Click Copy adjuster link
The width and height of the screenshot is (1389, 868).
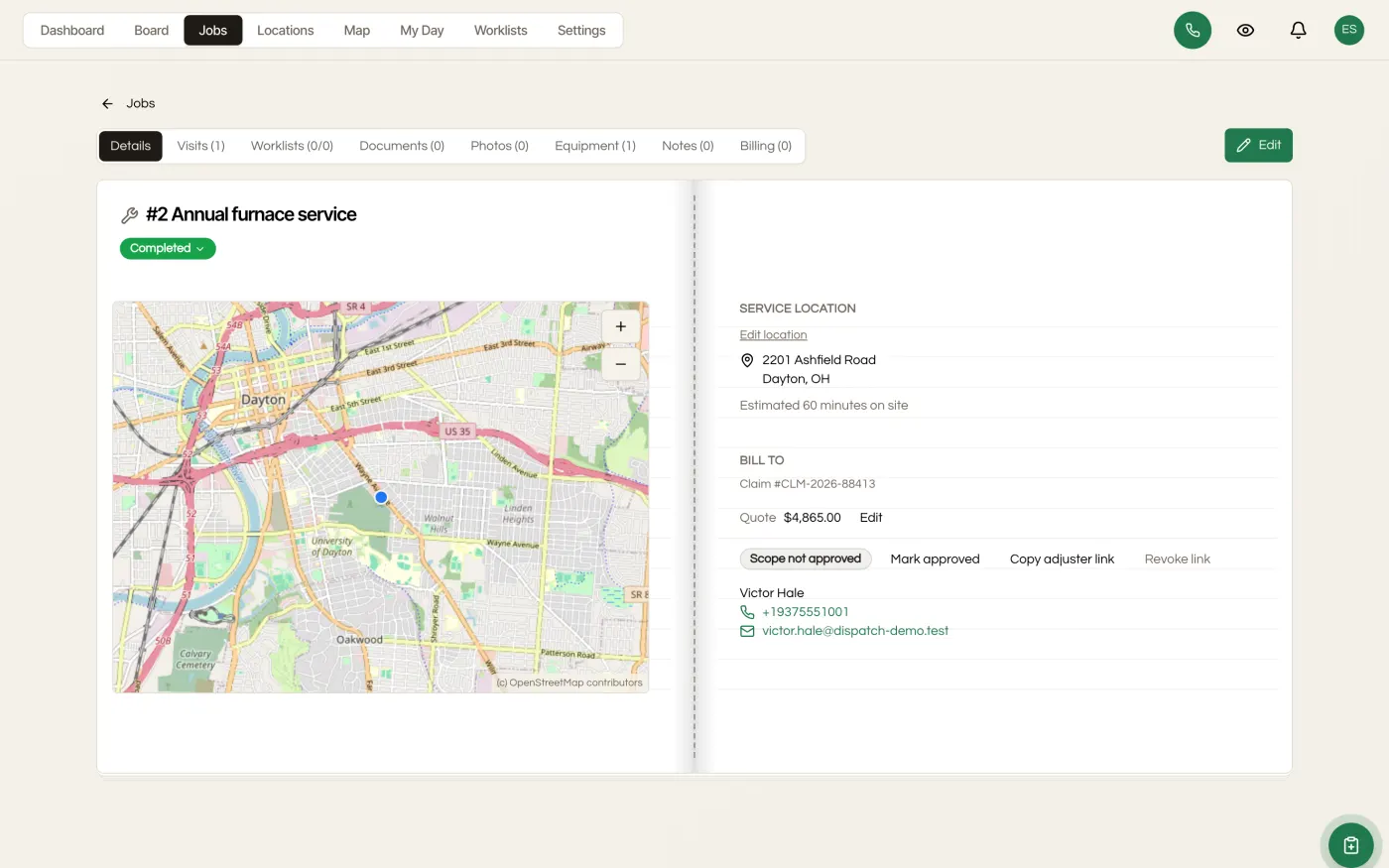point(1062,559)
